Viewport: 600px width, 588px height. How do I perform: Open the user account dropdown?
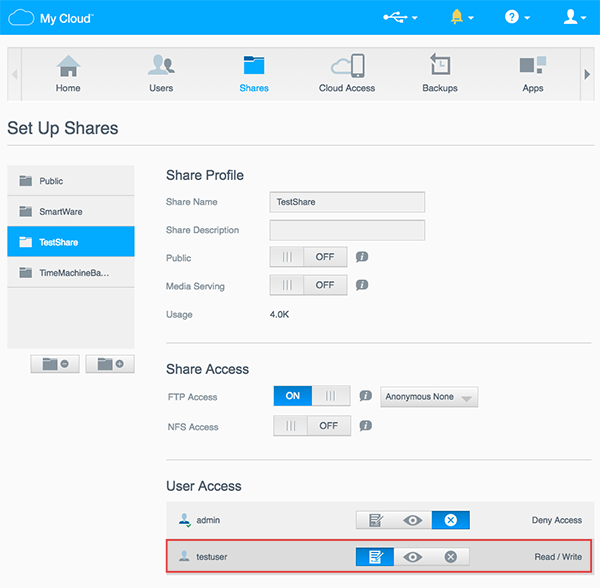(x=574, y=17)
